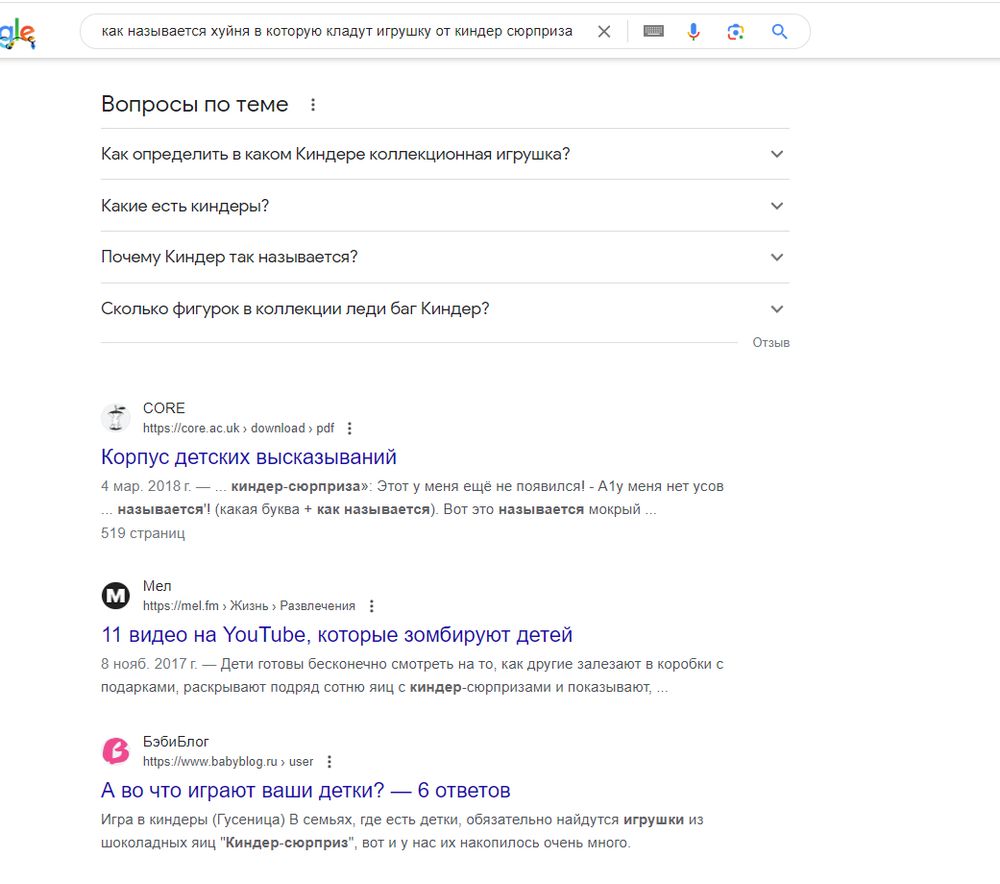
Task: Open 'Корпус детских высказываний' result link
Action: click(249, 457)
